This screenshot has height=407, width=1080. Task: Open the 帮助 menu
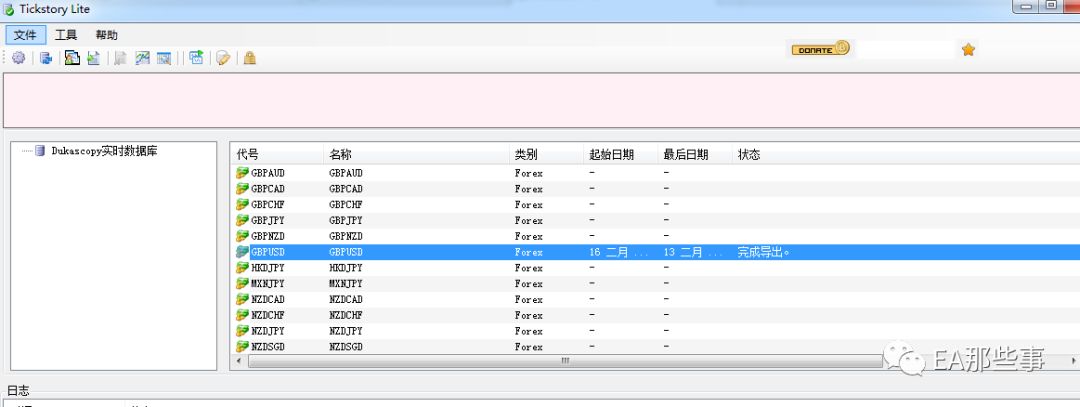pyautogui.click(x=107, y=34)
